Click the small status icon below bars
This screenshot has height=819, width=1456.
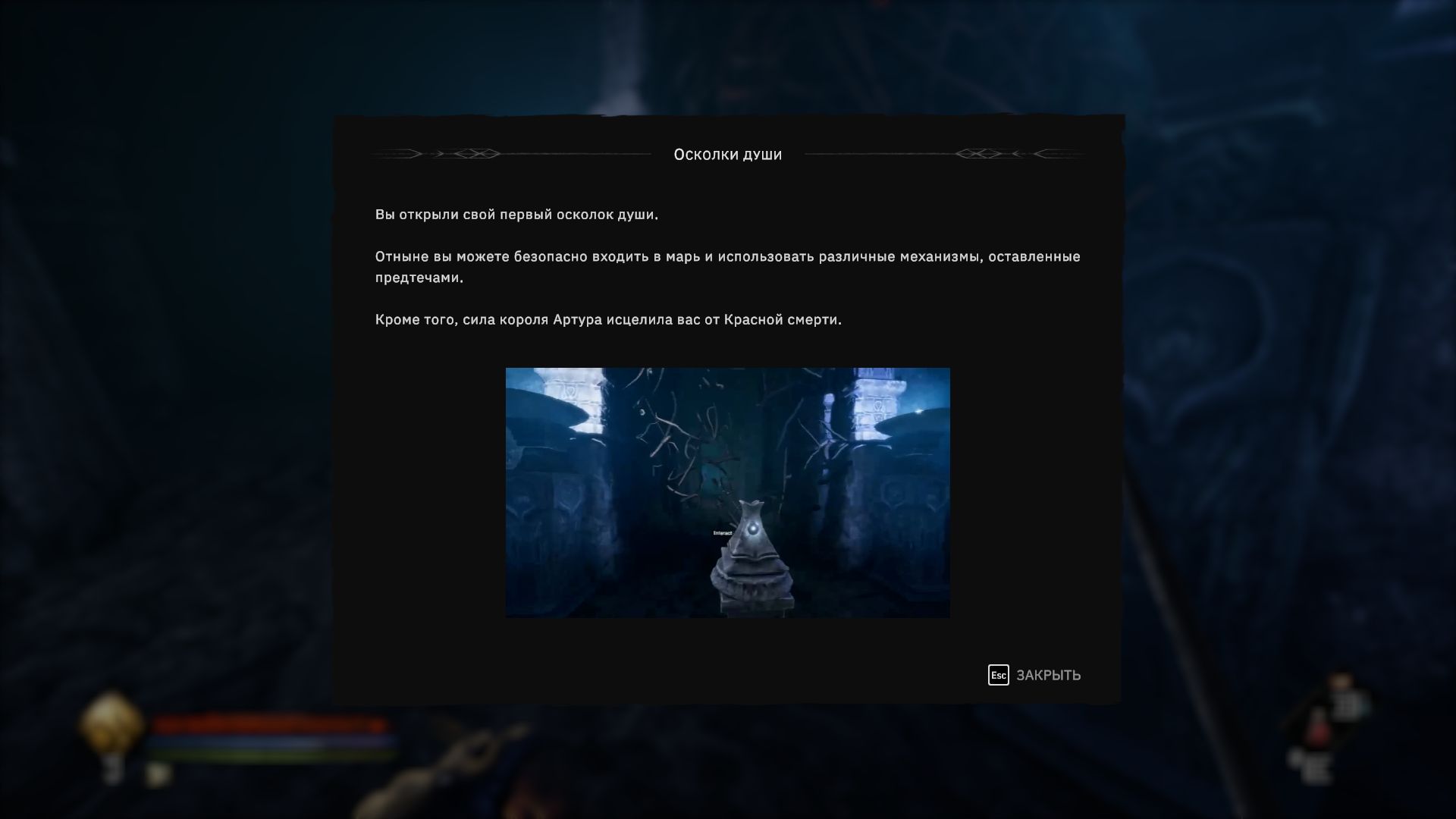[x=158, y=774]
